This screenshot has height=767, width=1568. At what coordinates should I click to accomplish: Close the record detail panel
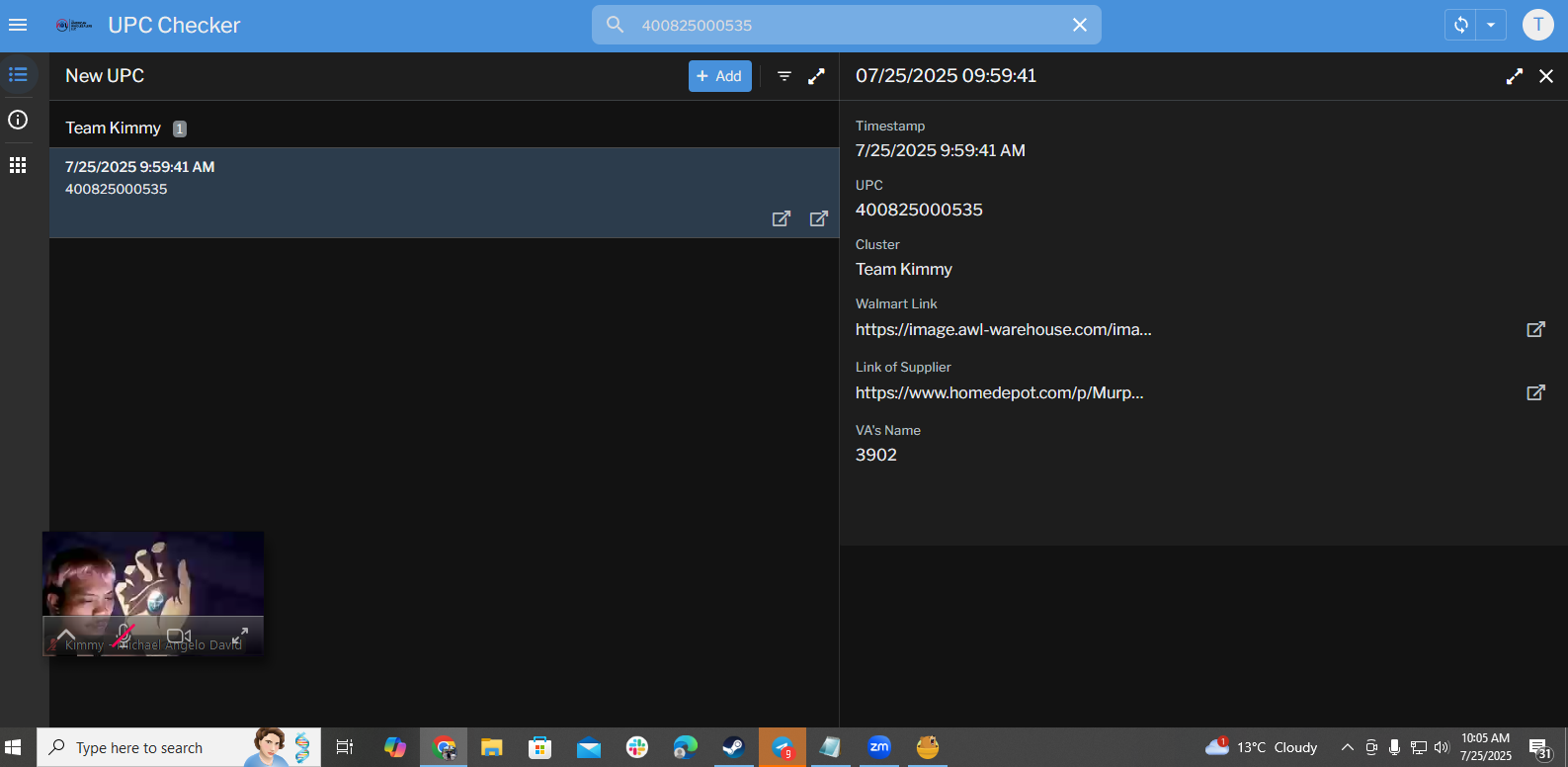click(1546, 76)
